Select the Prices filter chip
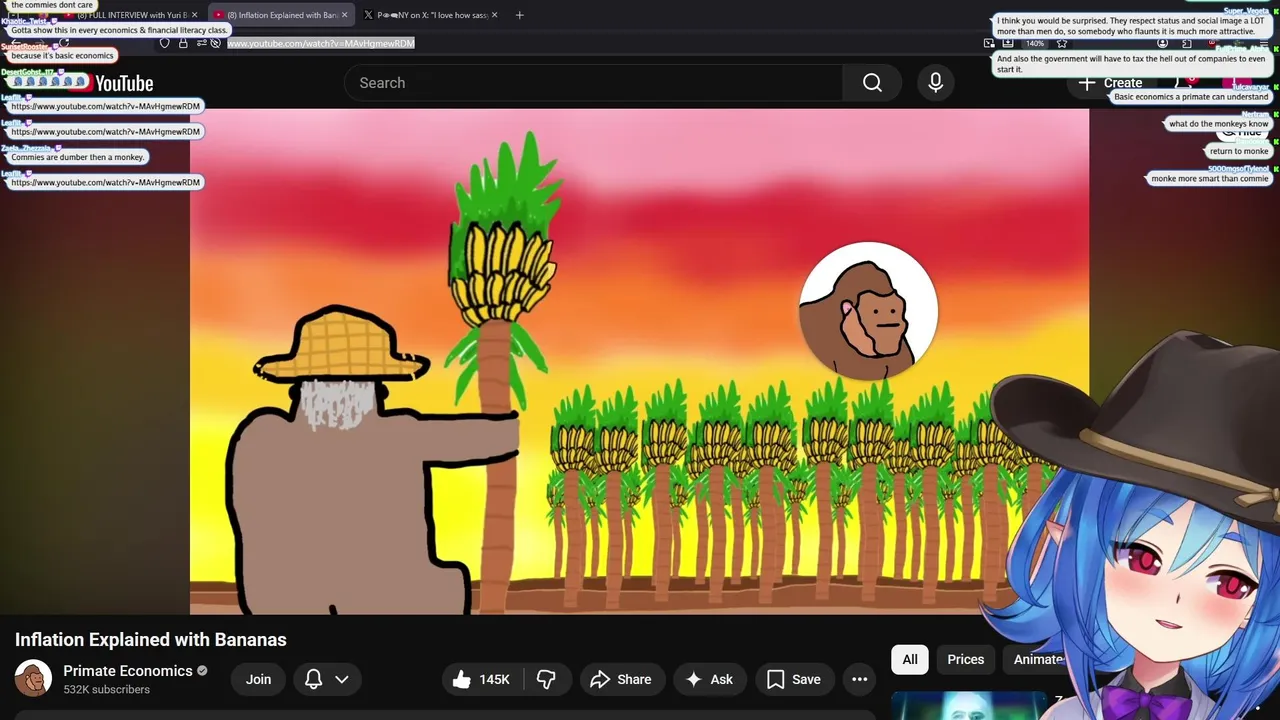1280x720 pixels. pos(966,659)
